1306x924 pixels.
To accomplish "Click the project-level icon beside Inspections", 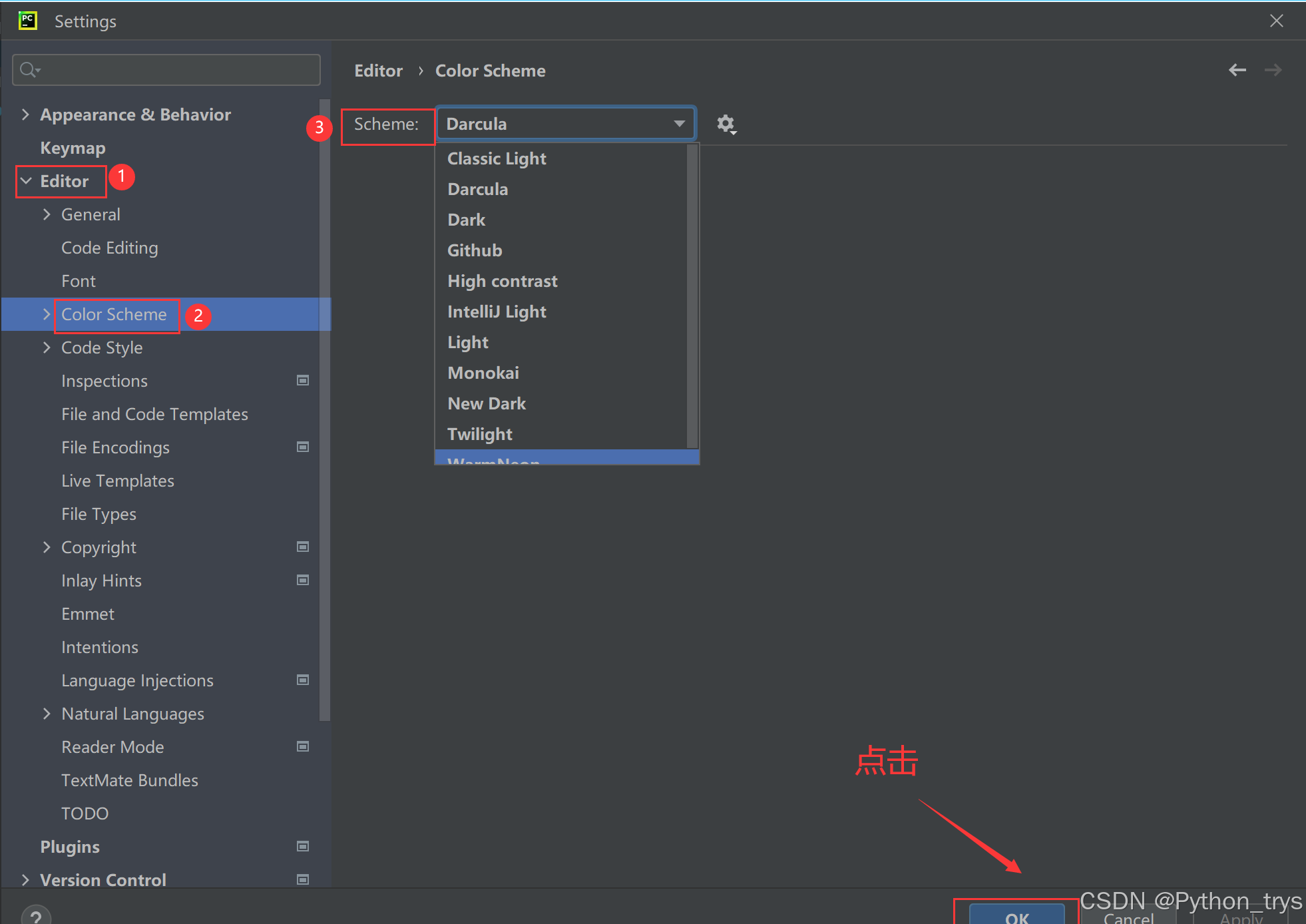I will 303,381.
